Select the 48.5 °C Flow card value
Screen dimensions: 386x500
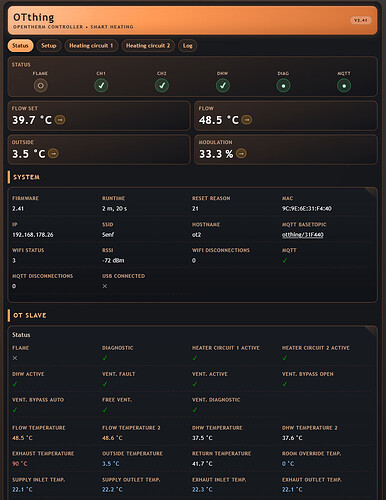tap(219, 120)
